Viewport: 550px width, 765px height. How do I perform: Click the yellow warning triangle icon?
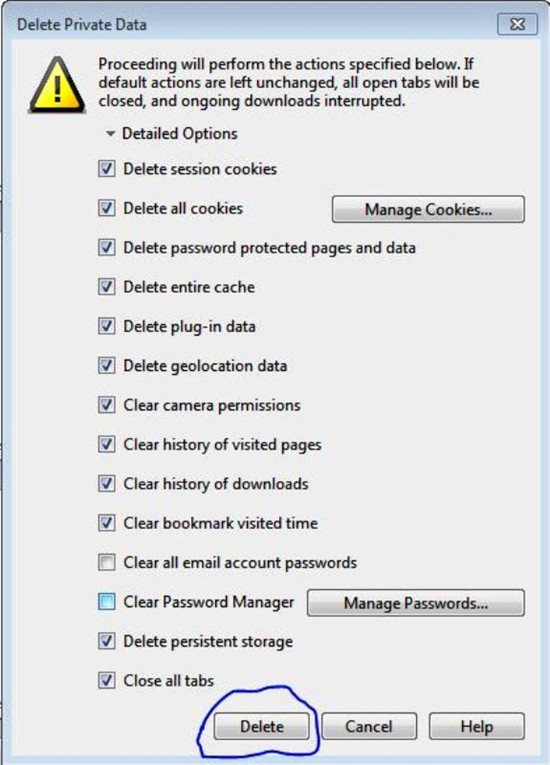(x=58, y=85)
